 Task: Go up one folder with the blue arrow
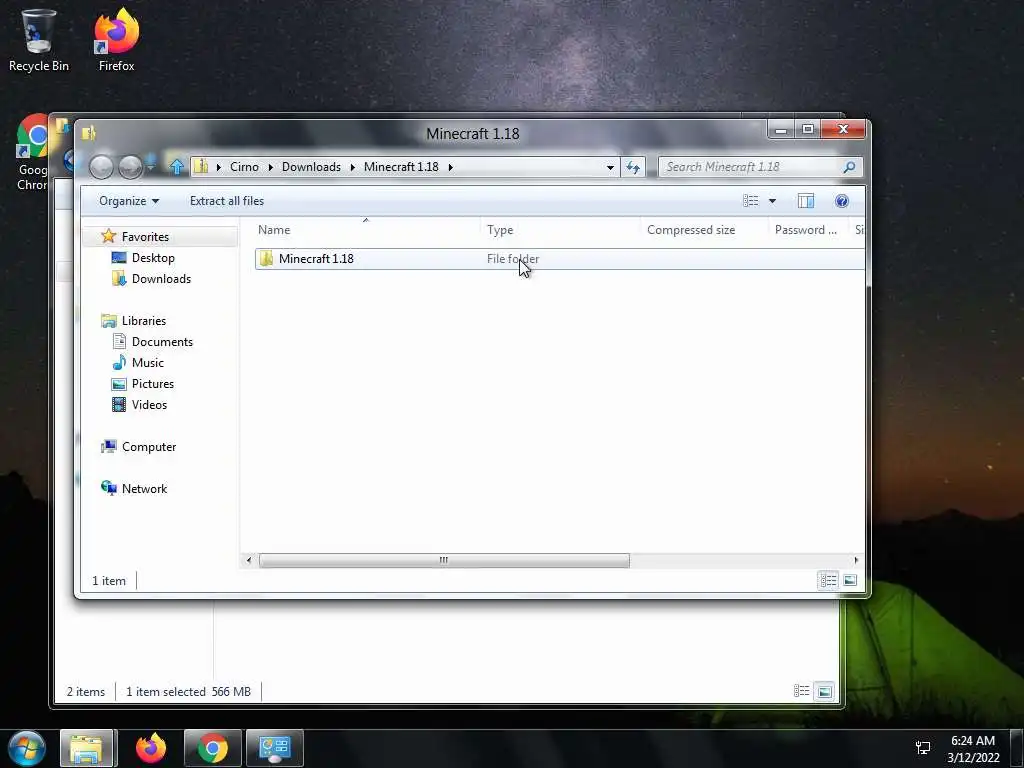[176, 167]
